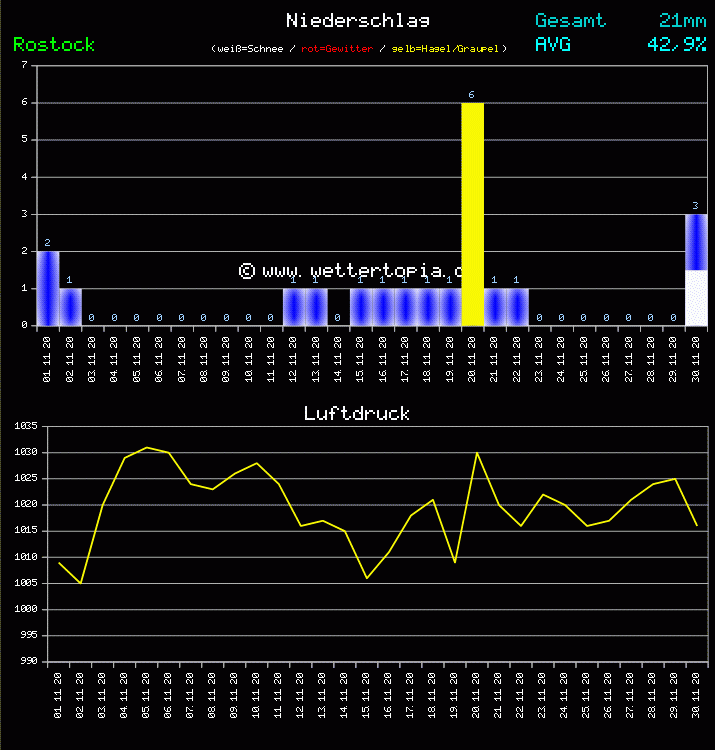715x750 pixels.
Task: Click the Niederschlag chart title
Action: coord(357,20)
